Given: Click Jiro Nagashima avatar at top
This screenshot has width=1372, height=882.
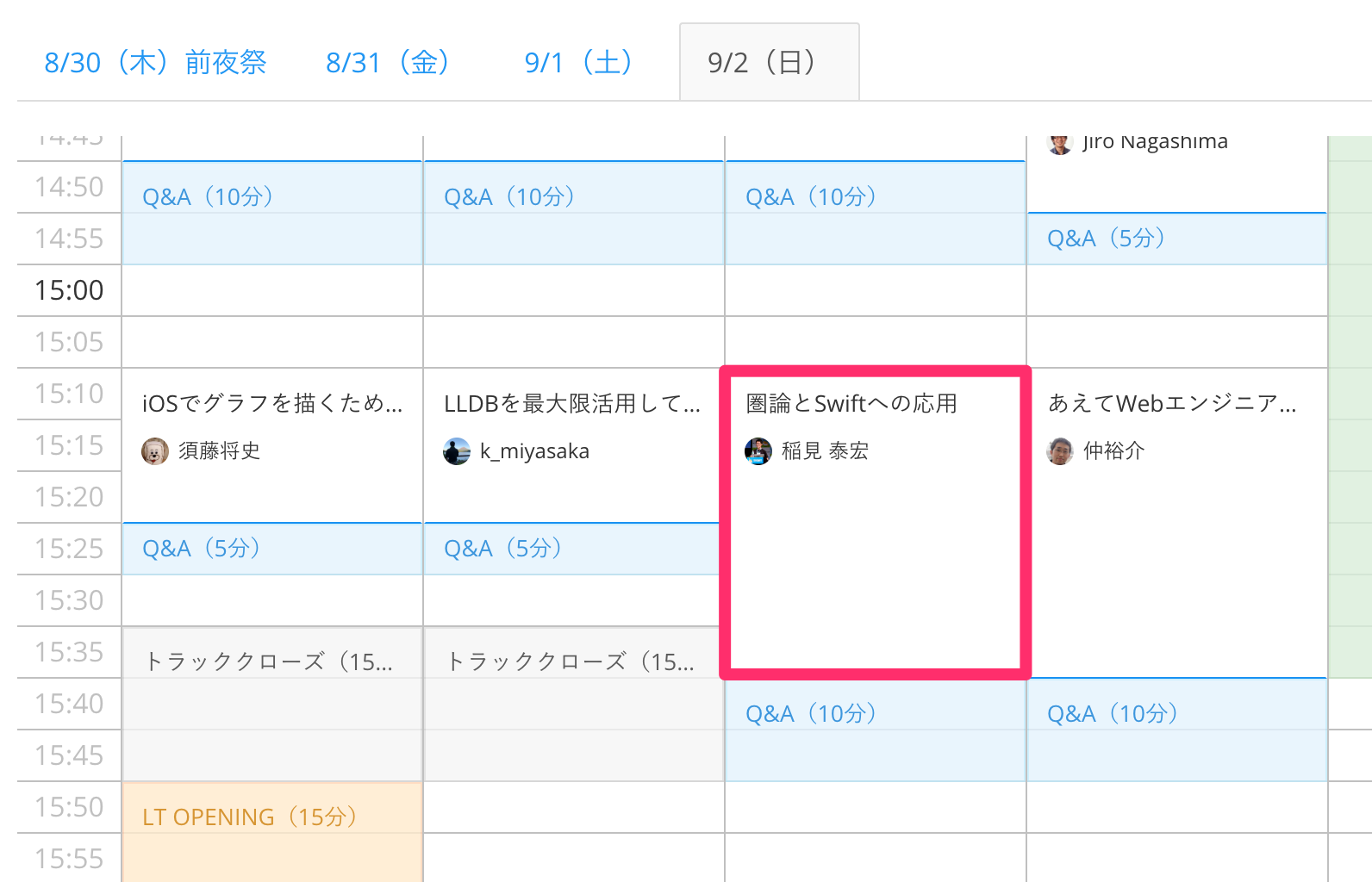Looking at the screenshot, I should (1060, 144).
